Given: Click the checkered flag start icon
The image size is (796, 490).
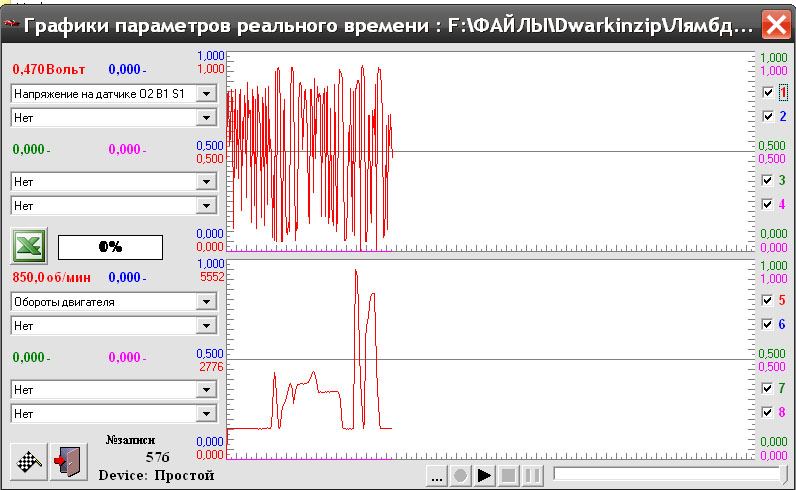Looking at the screenshot, I should point(29,462).
